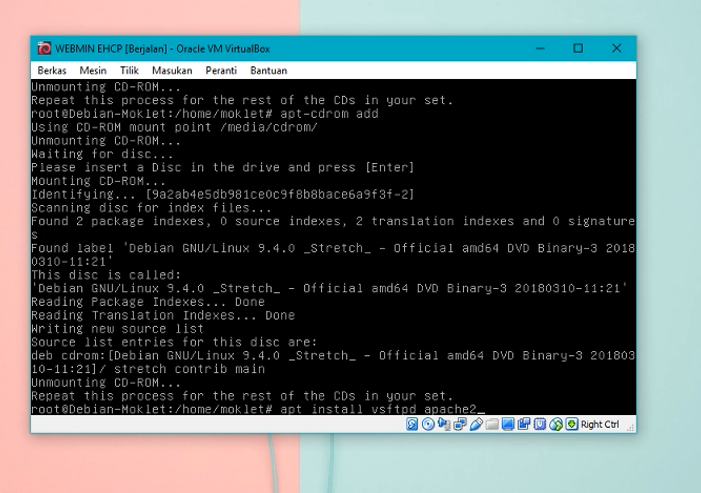Toggle the mouse integration indicator
Screen dimensions: 701x493
click(556, 424)
